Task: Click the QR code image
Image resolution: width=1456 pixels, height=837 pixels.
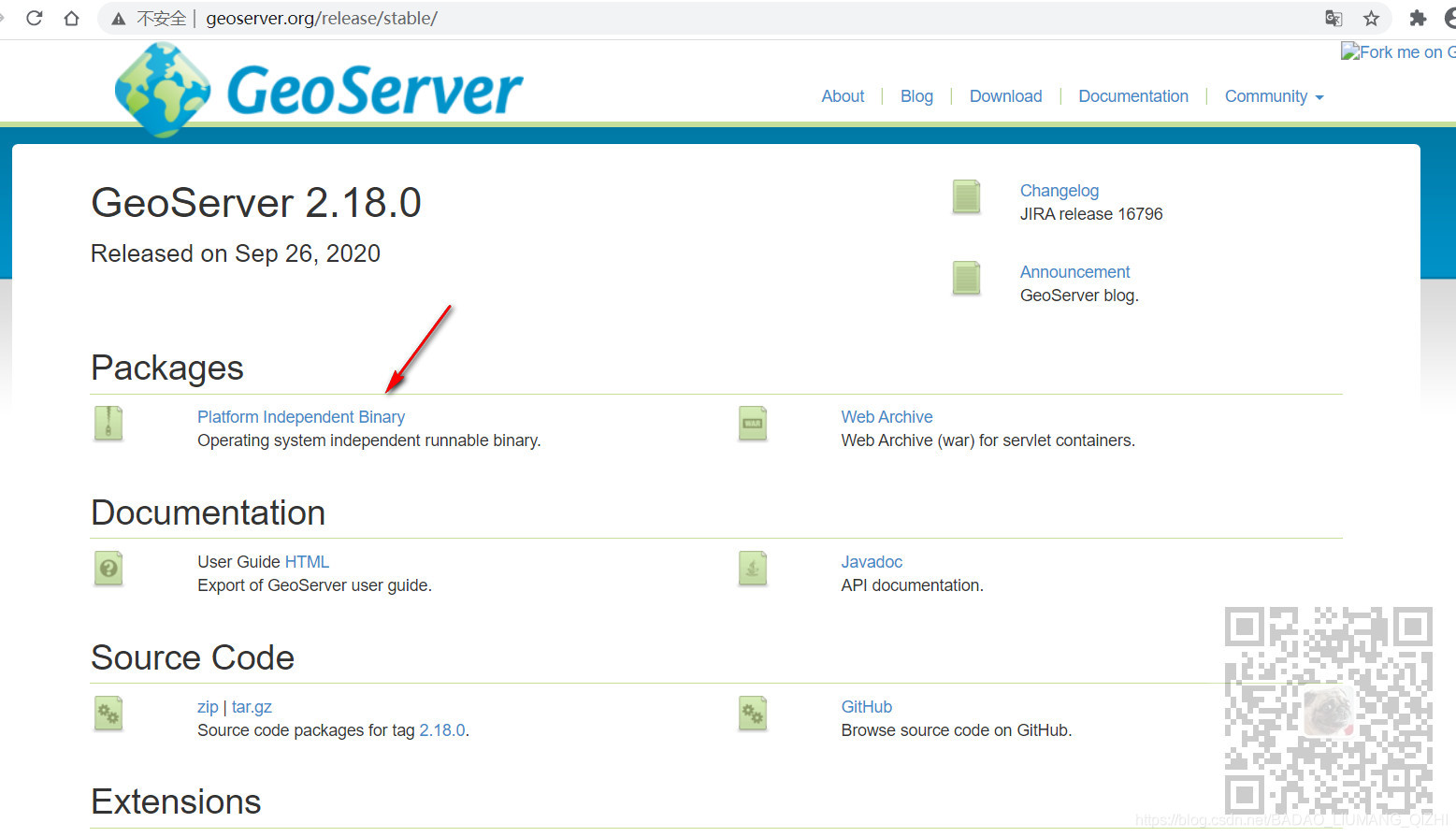Action: tap(1329, 711)
